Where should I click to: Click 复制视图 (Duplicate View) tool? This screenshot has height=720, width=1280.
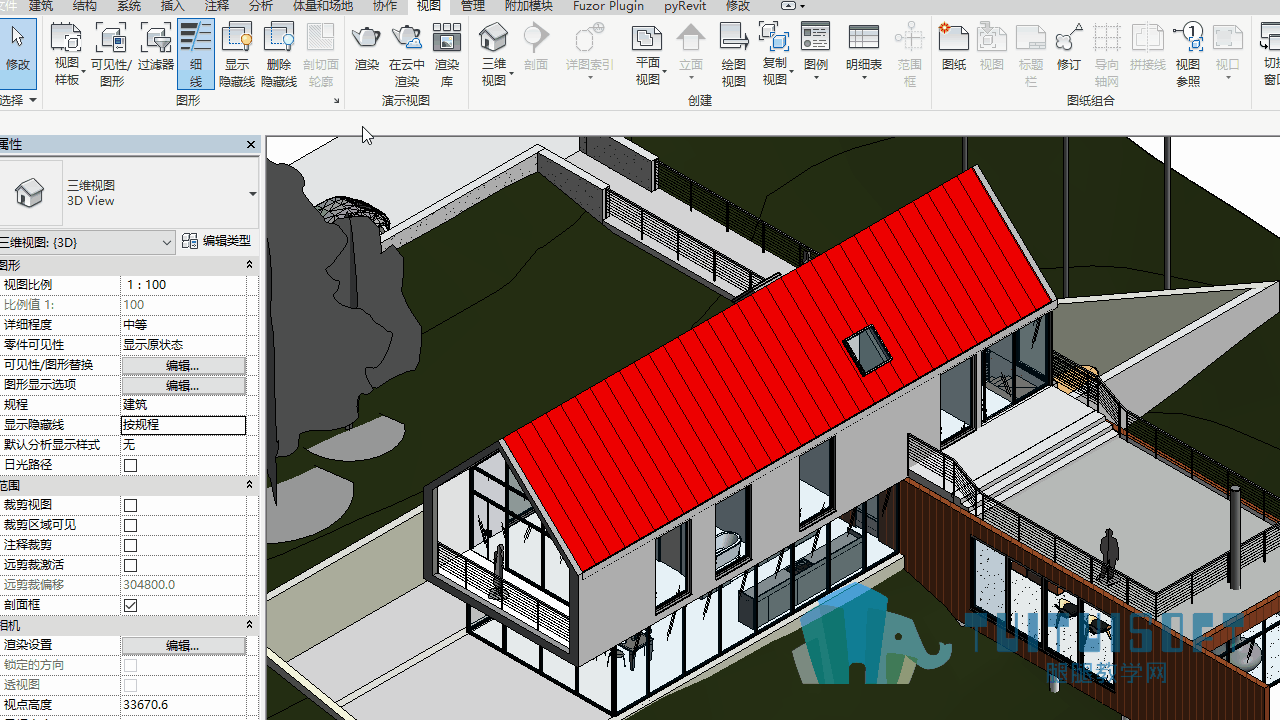[x=775, y=55]
